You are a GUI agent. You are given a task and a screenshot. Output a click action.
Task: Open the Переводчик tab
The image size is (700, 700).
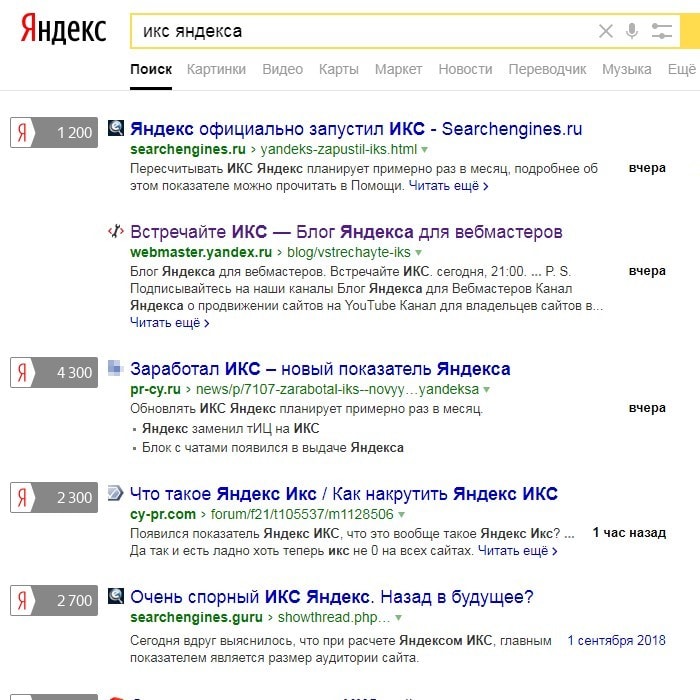coord(547,69)
